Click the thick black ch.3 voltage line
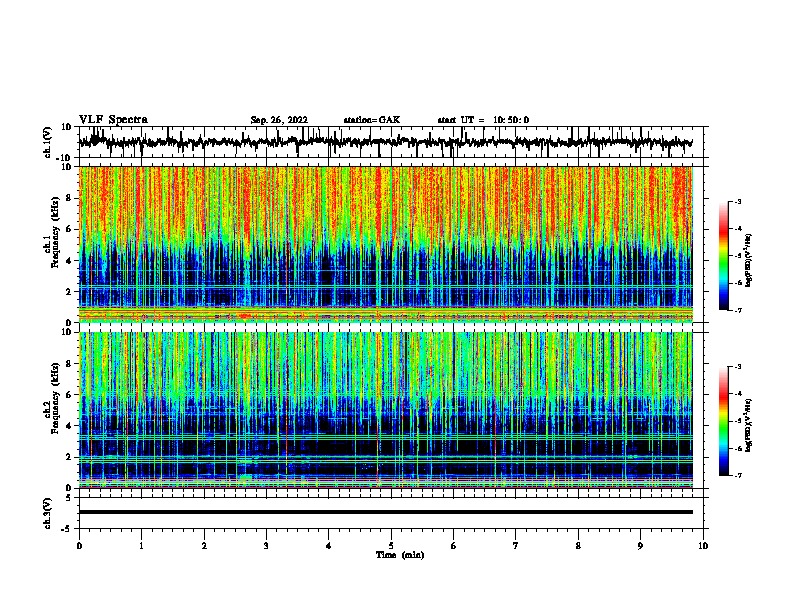Image resolution: width=792 pixels, height=612 pixels. point(386,512)
